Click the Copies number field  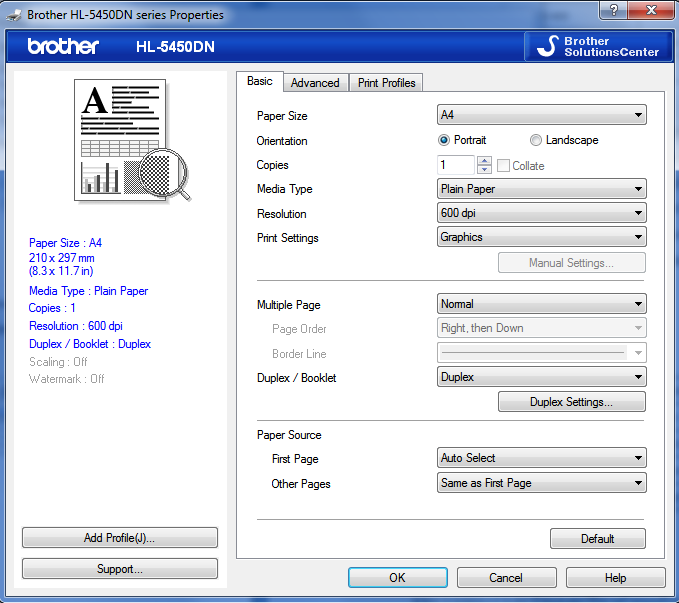456,165
